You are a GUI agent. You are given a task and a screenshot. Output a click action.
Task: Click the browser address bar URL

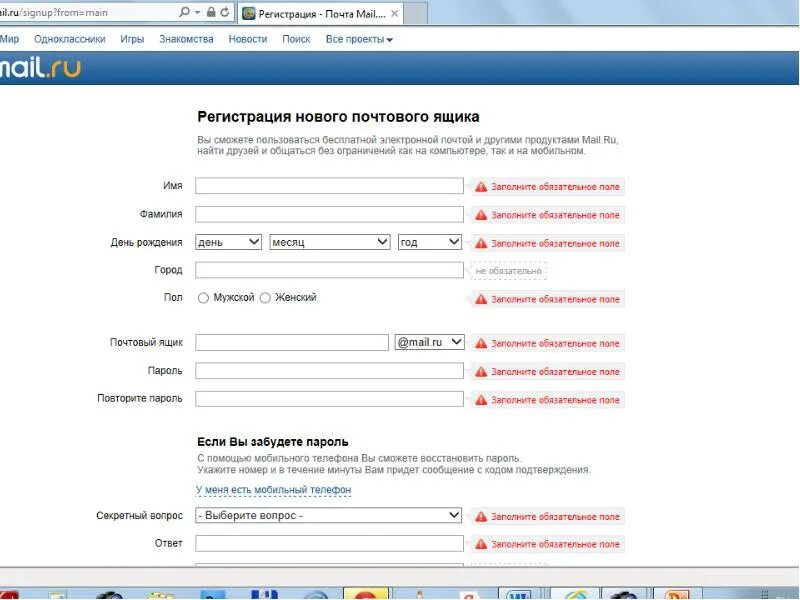pyautogui.click(x=54, y=12)
